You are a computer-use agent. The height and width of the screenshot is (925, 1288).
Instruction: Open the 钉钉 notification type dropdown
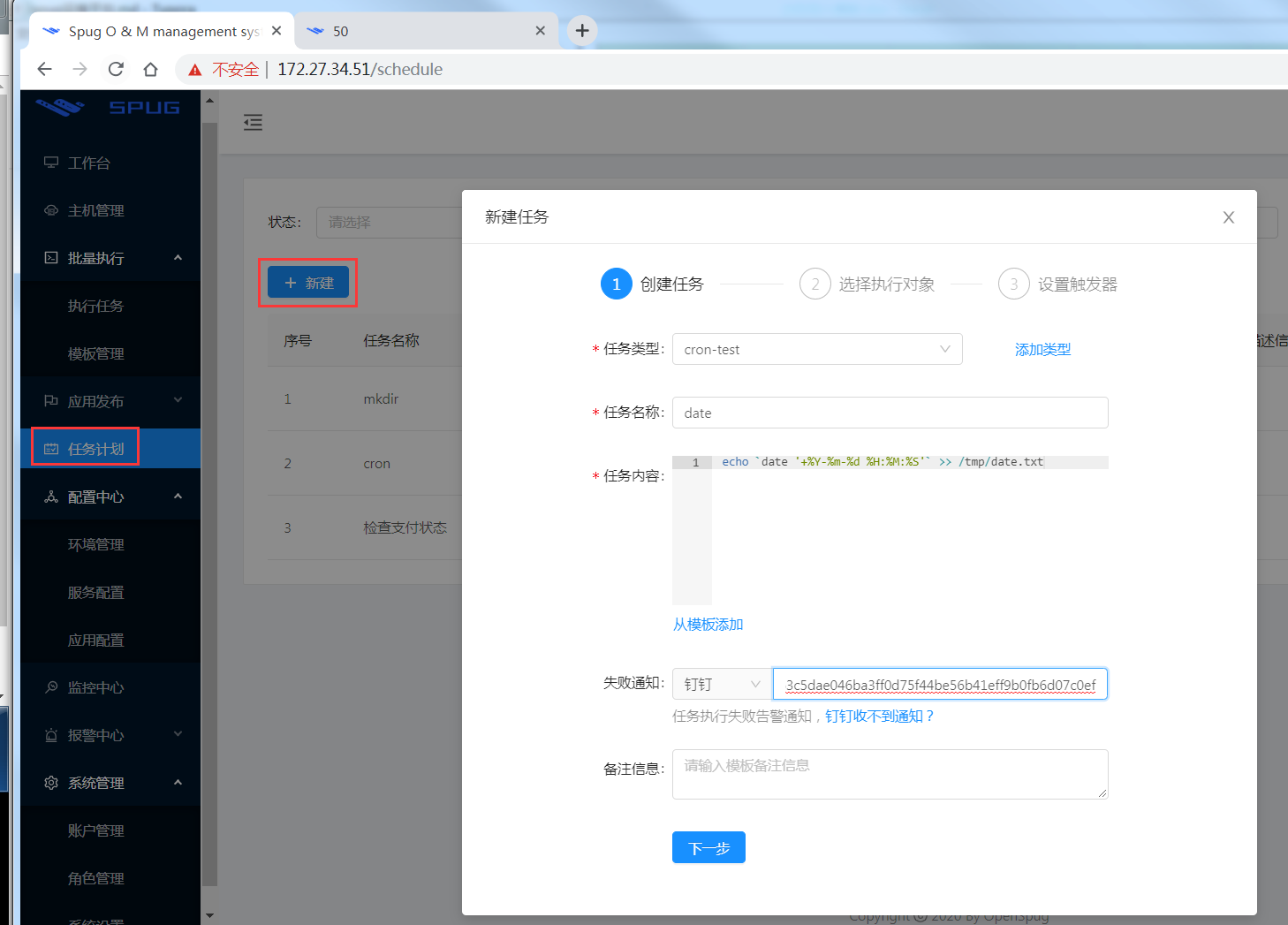[x=722, y=684]
